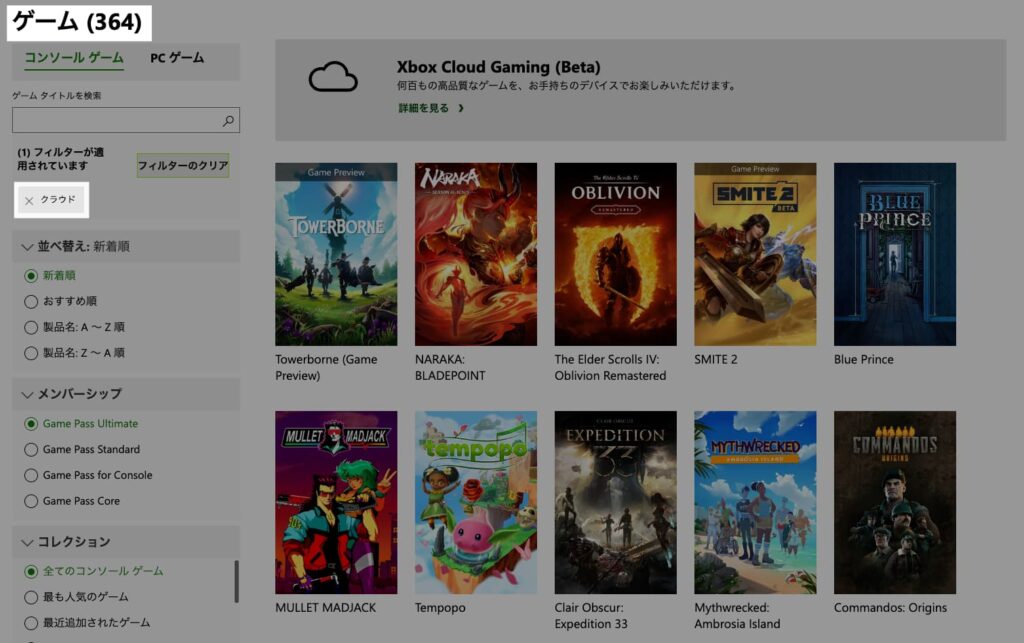Click the フィルターのクリア button
Image resolution: width=1024 pixels, height=643 pixels.
183,166
